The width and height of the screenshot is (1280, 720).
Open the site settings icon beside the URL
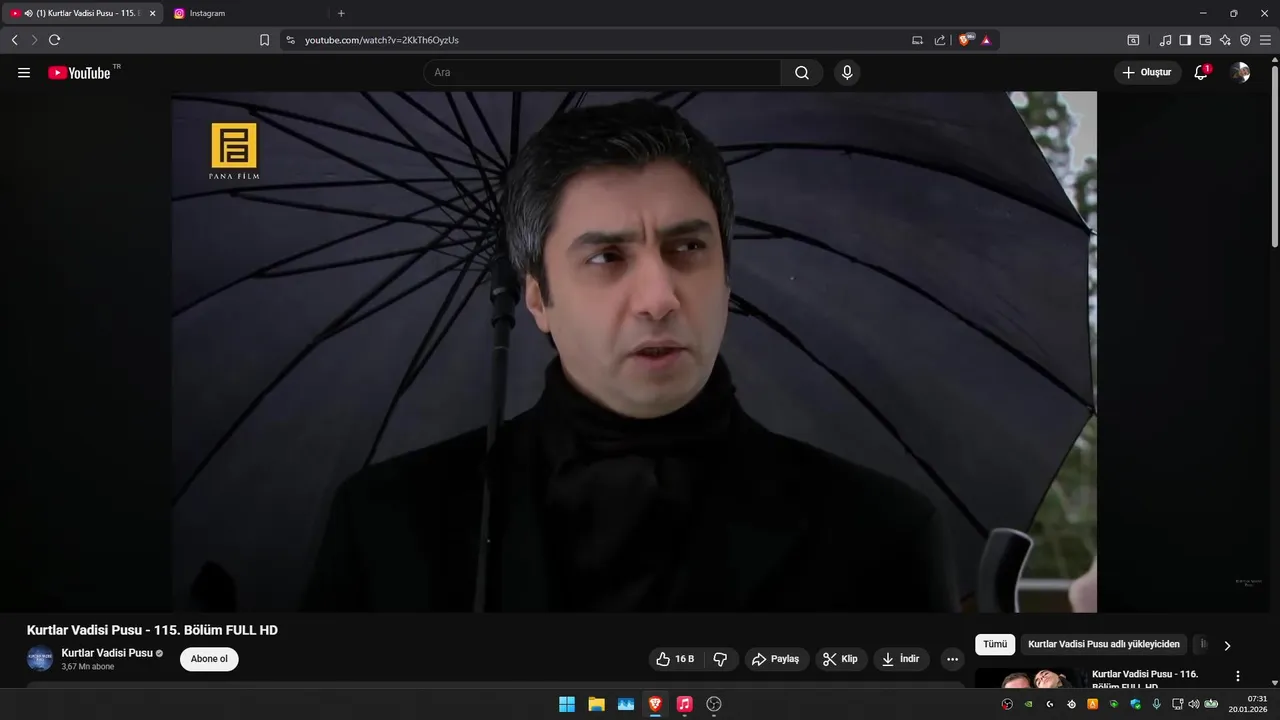pyautogui.click(x=290, y=40)
